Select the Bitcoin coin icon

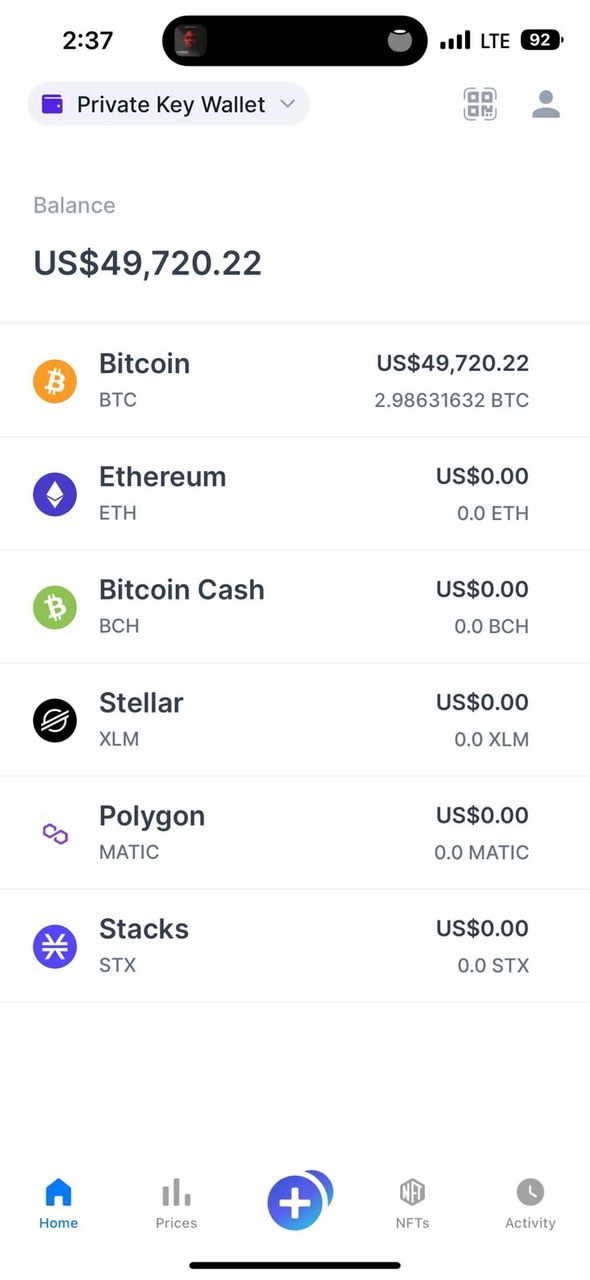point(54,380)
